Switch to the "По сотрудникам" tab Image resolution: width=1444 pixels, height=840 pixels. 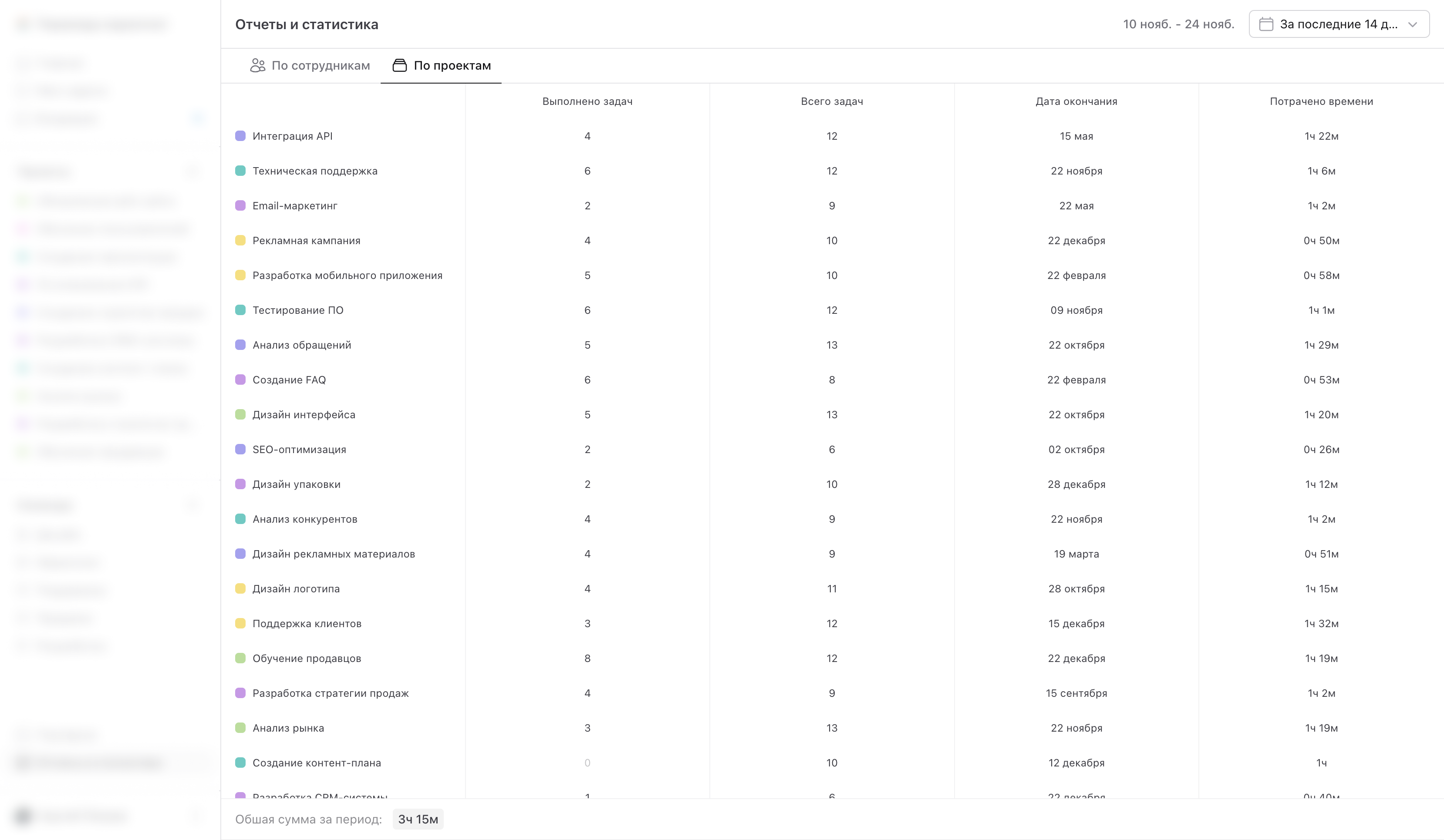pos(310,65)
